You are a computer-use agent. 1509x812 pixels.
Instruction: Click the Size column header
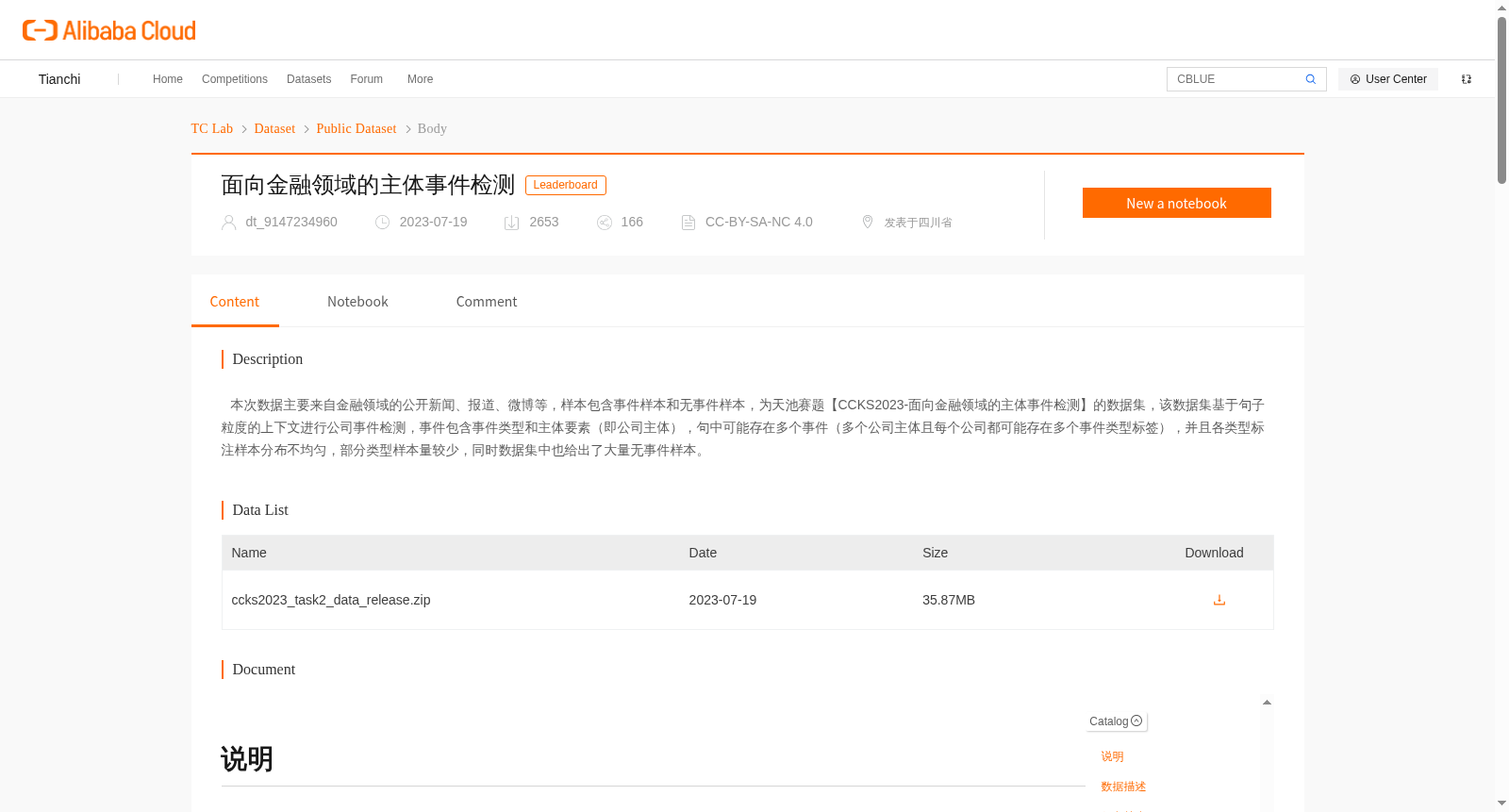(x=935, y=553)
